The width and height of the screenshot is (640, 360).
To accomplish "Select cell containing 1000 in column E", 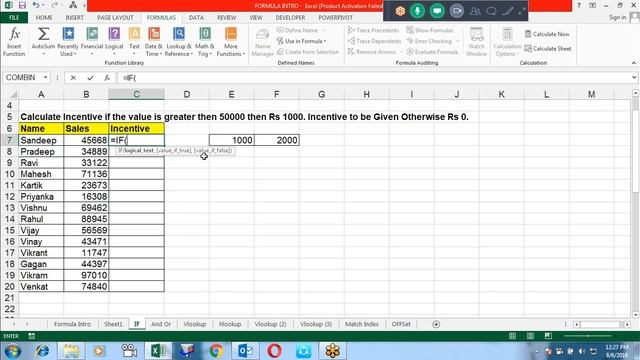I will pyautogui.click(x=231, y=140).
